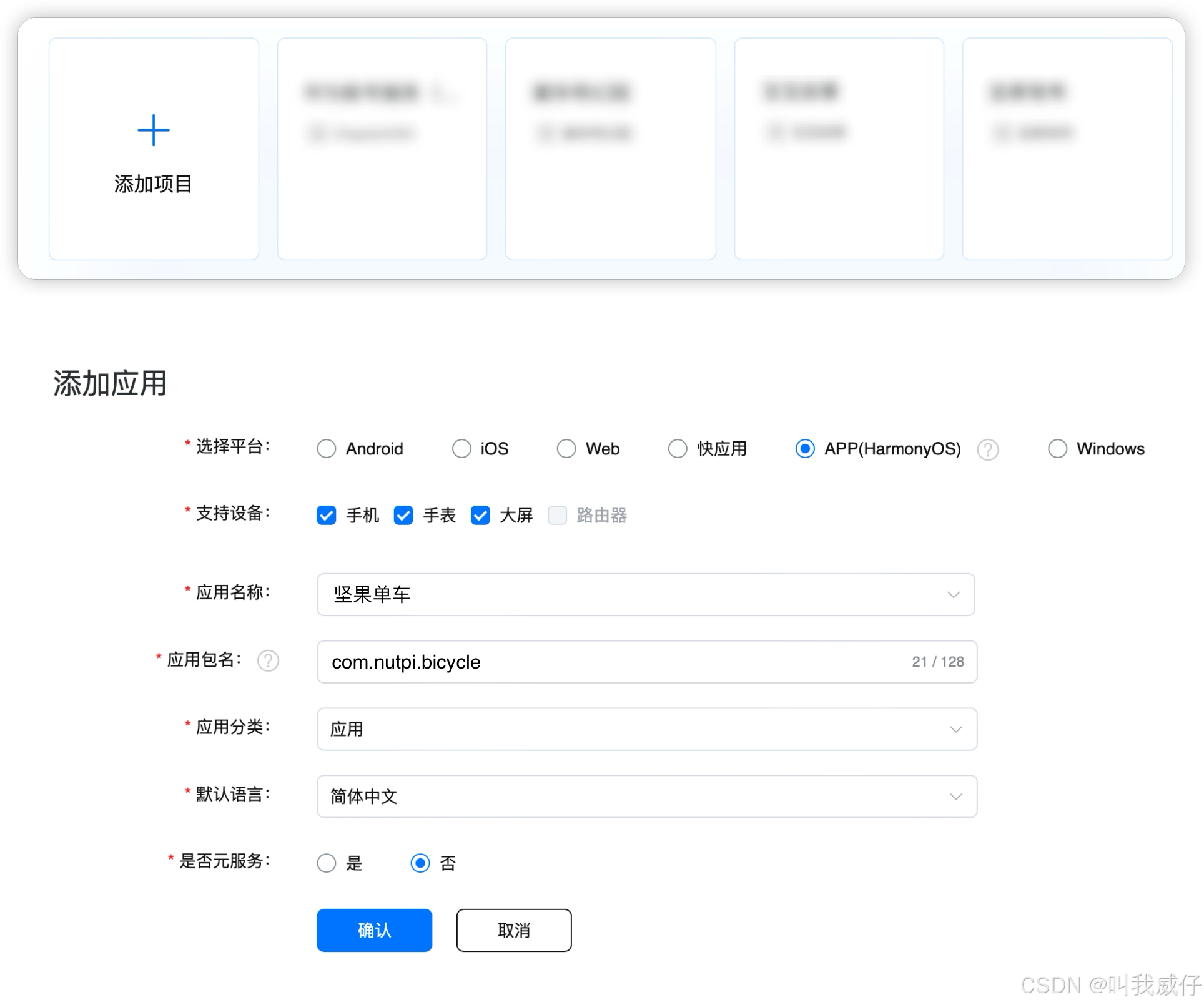
Task: Open the fifth blurred project card
Action: point(1067,149)
